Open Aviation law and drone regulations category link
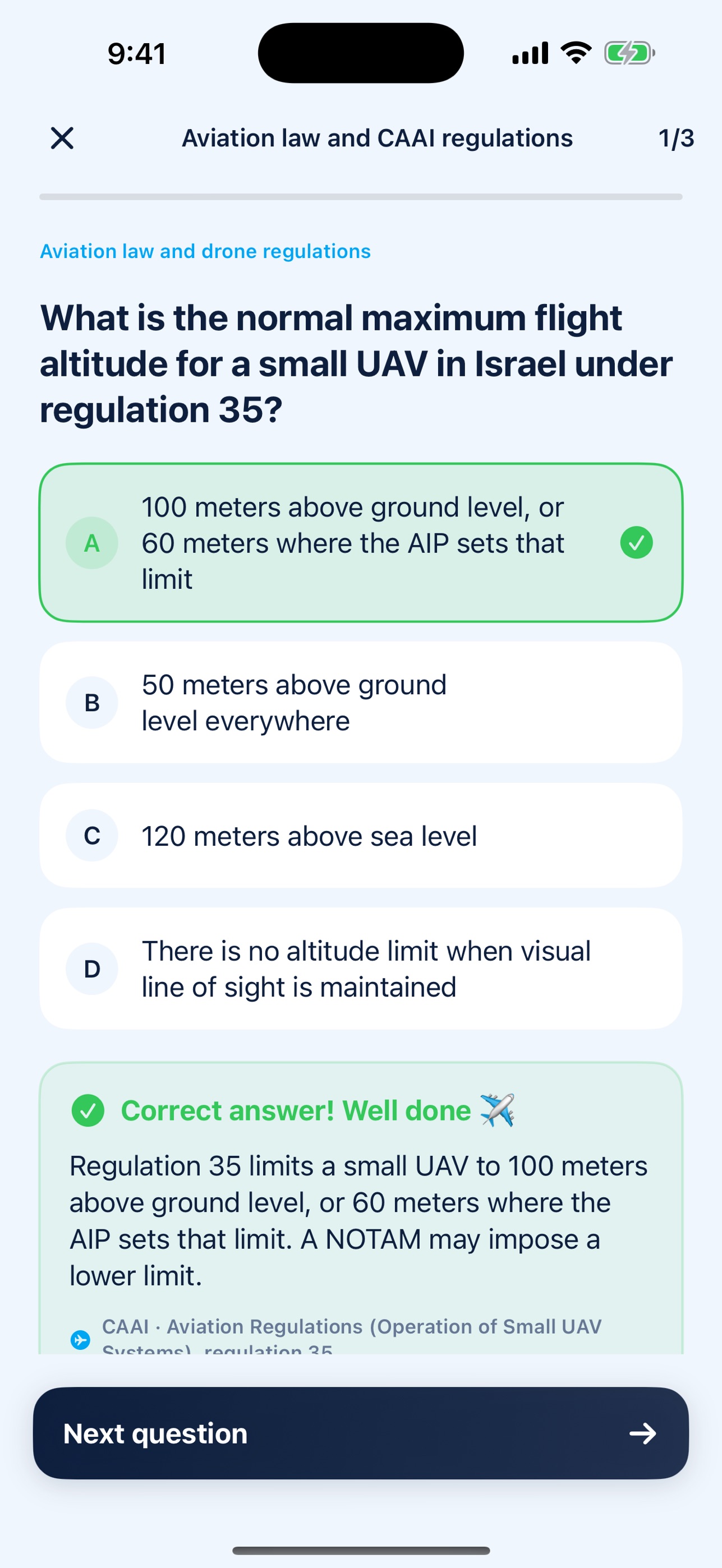722x1568 pixels. point(205,251)
